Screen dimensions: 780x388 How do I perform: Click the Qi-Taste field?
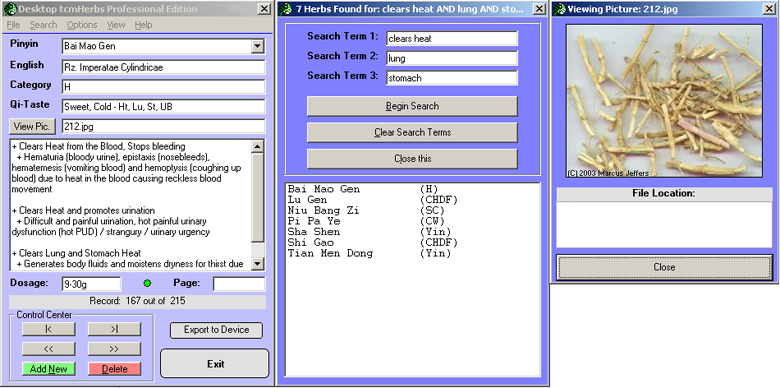click(164, 106)
